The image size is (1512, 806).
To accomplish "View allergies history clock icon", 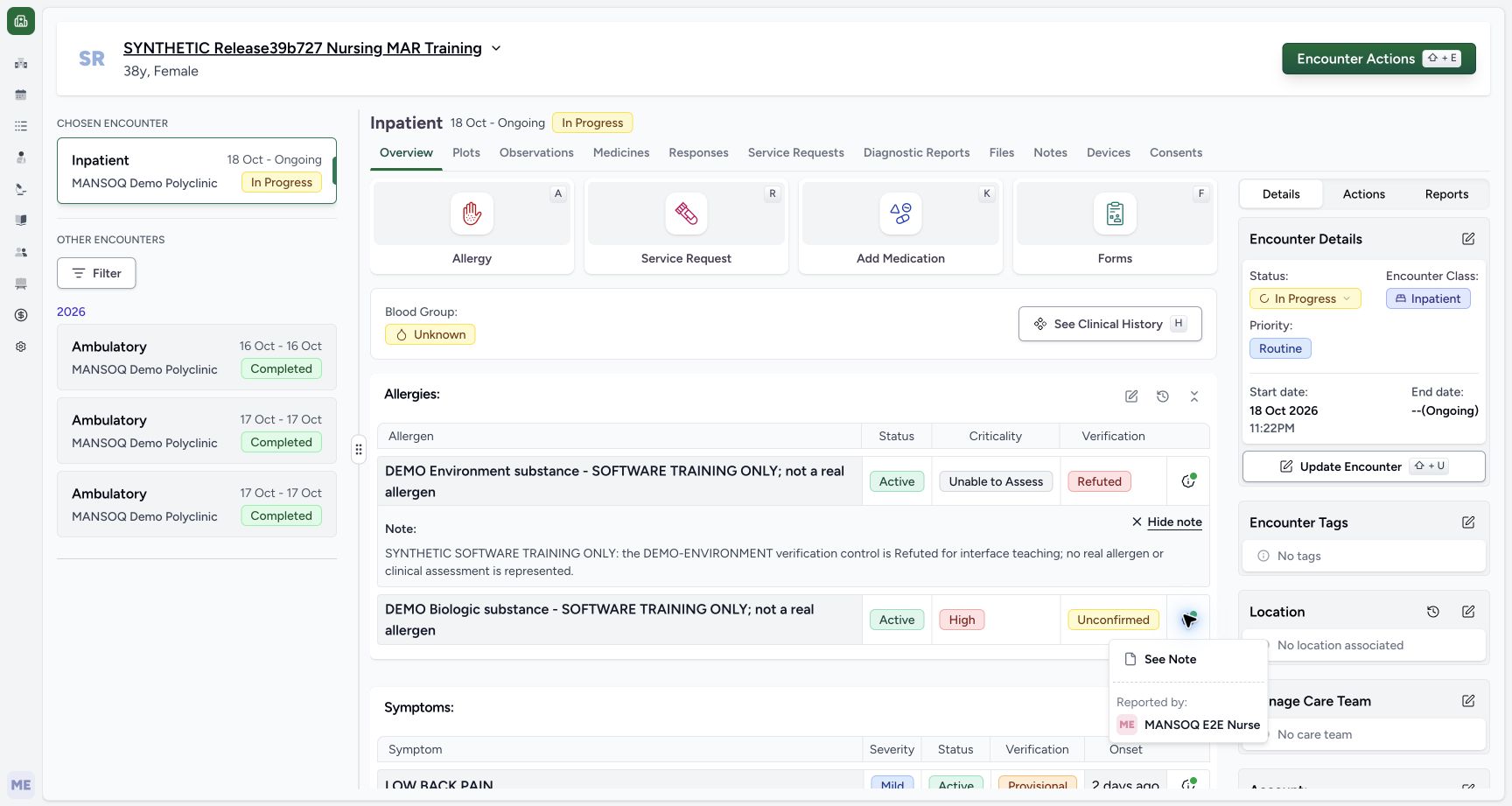I will pyautogui.click(x=1163, y=396).
